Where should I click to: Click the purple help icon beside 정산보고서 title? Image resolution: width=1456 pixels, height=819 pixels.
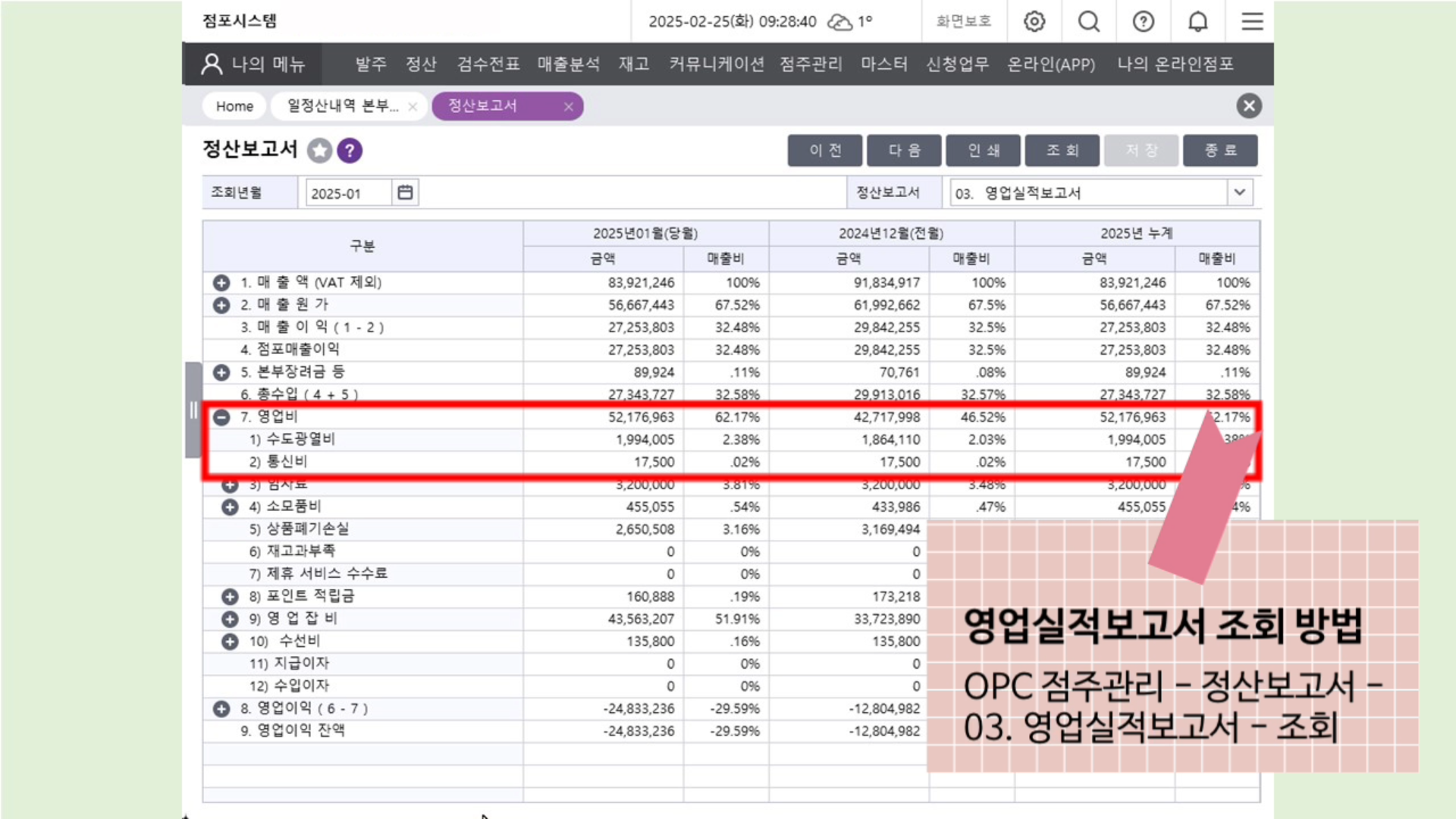coord(350,150)
